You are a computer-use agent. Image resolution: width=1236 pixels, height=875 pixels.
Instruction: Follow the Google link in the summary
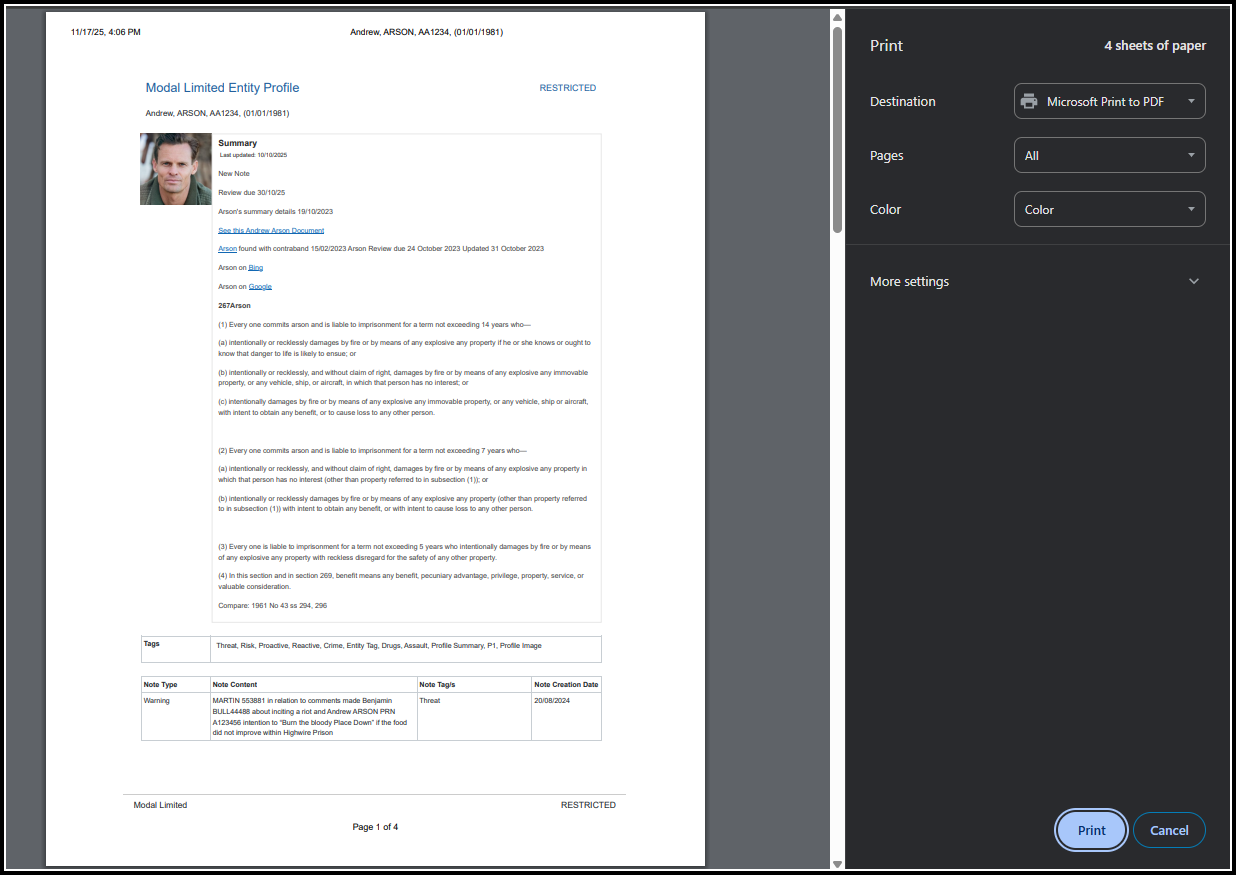point(260,287)
